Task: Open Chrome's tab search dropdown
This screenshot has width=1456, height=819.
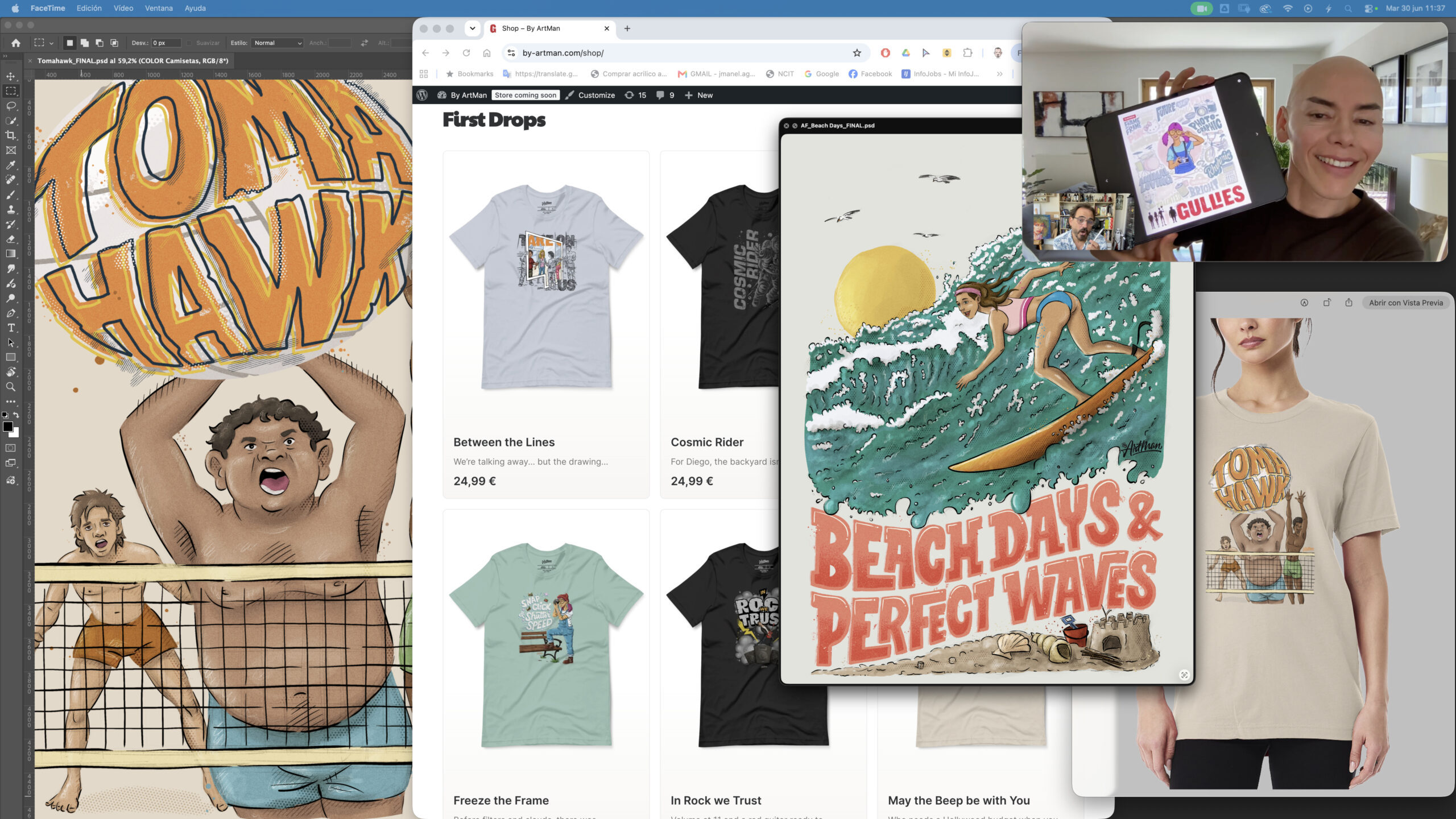Action: coord(472,28)
